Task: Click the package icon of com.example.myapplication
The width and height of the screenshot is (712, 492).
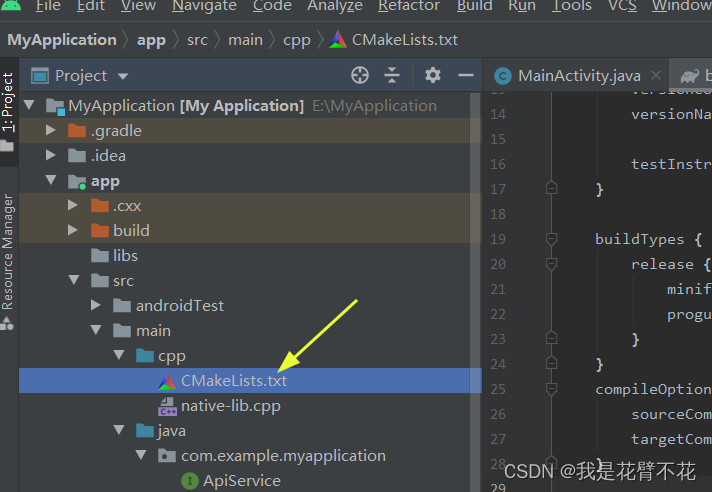Action: [x=167, y=456]
